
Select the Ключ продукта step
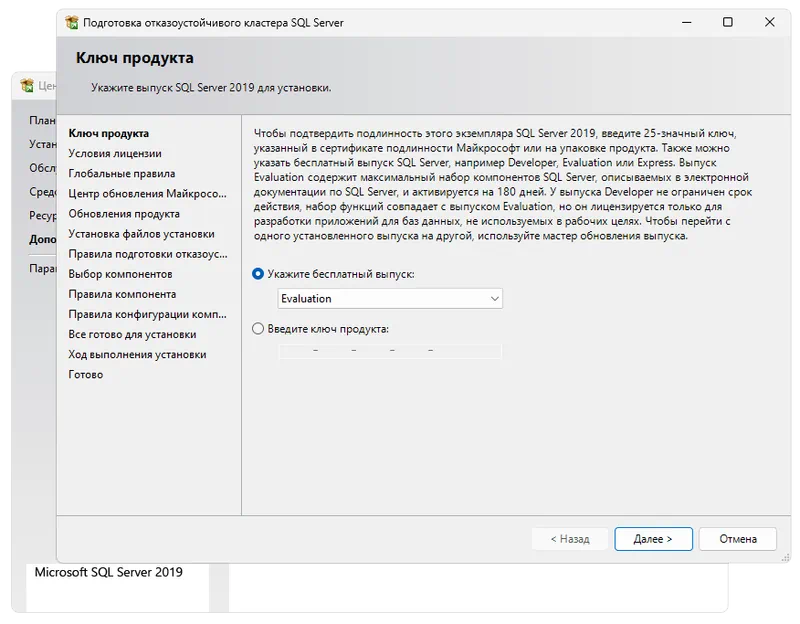[x=109, y=133]
